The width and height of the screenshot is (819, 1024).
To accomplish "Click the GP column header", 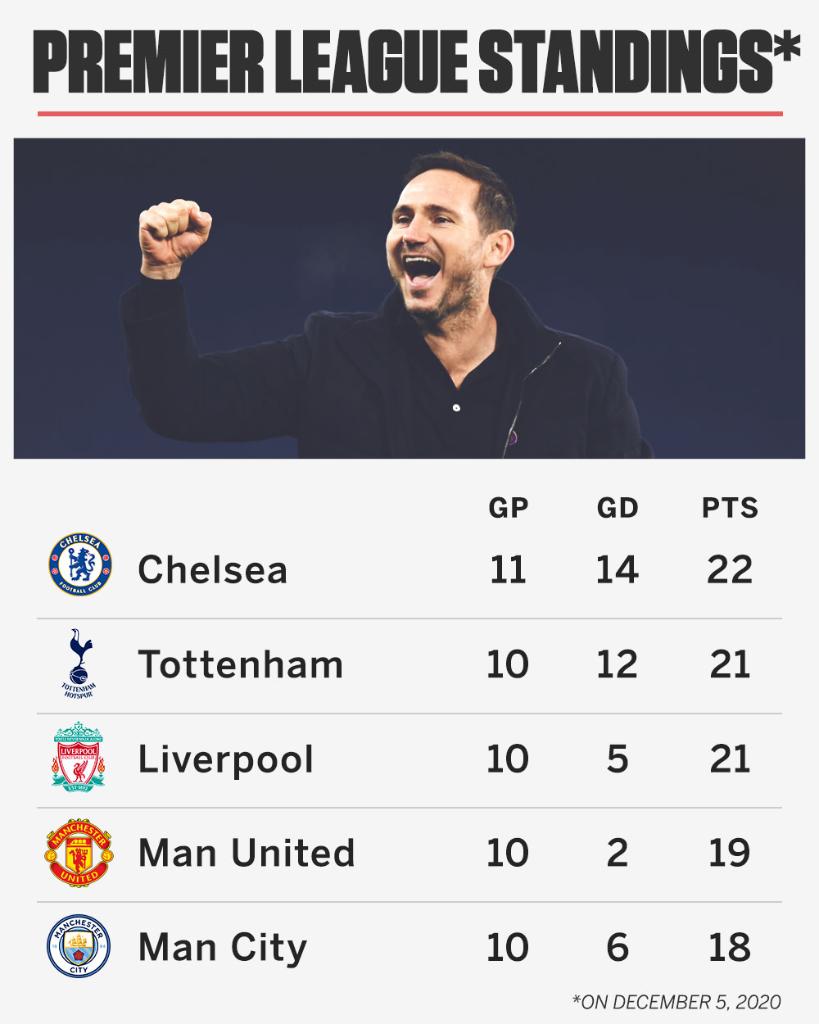I will (508, 508).
